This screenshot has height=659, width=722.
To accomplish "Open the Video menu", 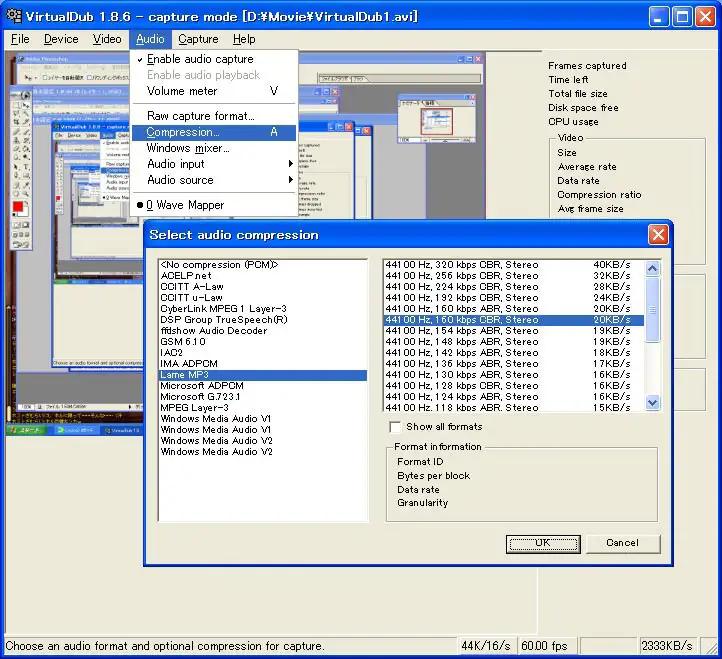I will (107, 39).
